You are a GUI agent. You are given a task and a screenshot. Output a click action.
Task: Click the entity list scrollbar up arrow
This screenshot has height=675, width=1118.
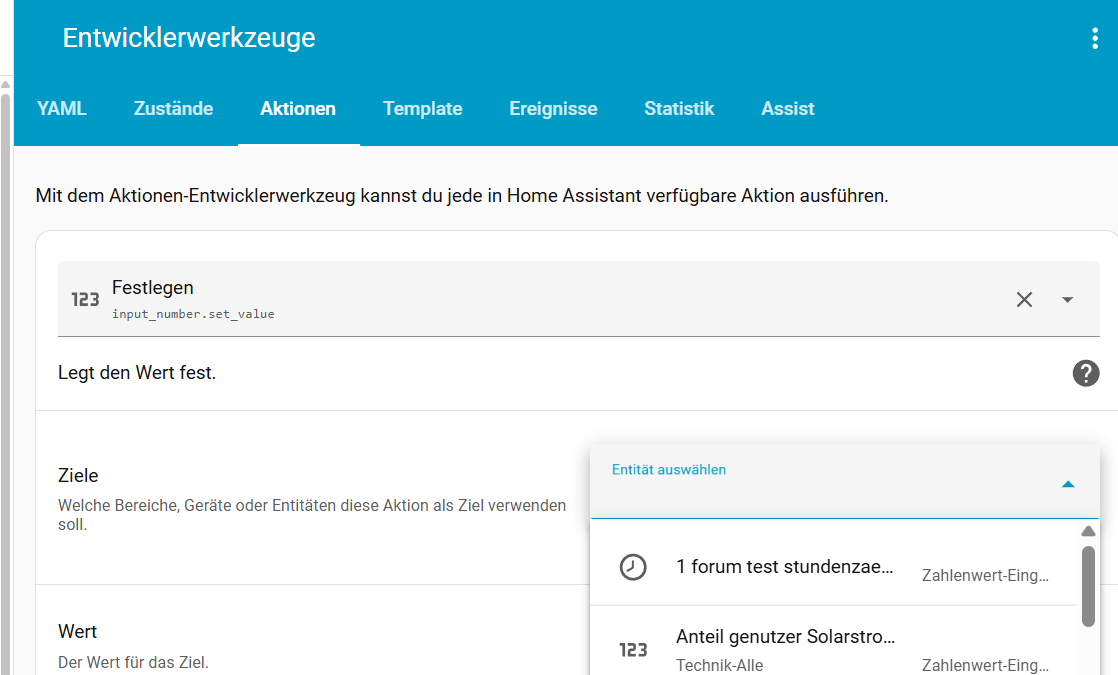point(1088,531)
